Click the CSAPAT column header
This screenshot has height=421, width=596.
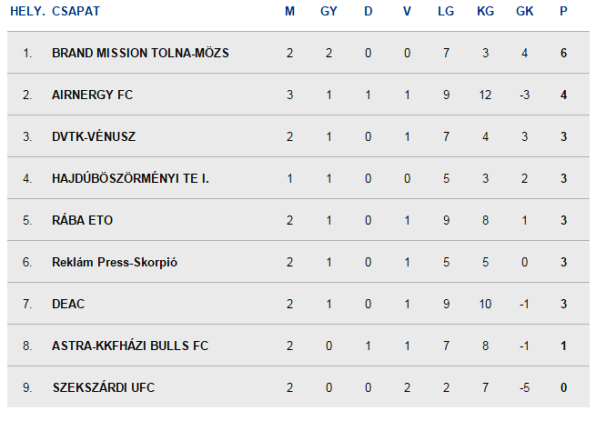point(76,11)
